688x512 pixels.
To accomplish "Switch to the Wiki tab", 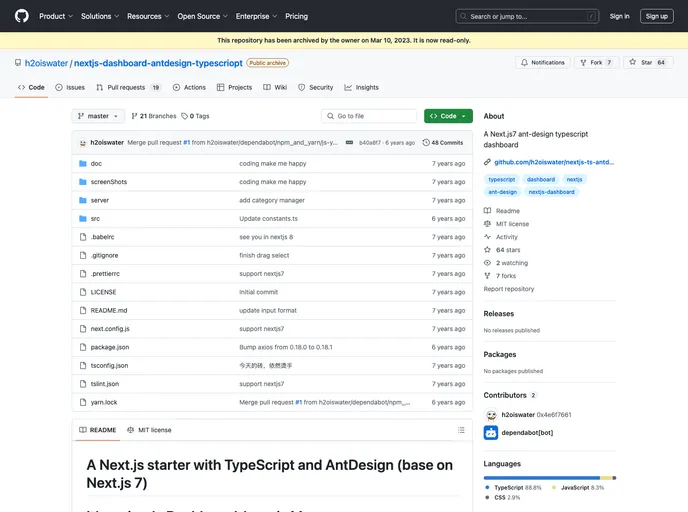I will 275,87.
